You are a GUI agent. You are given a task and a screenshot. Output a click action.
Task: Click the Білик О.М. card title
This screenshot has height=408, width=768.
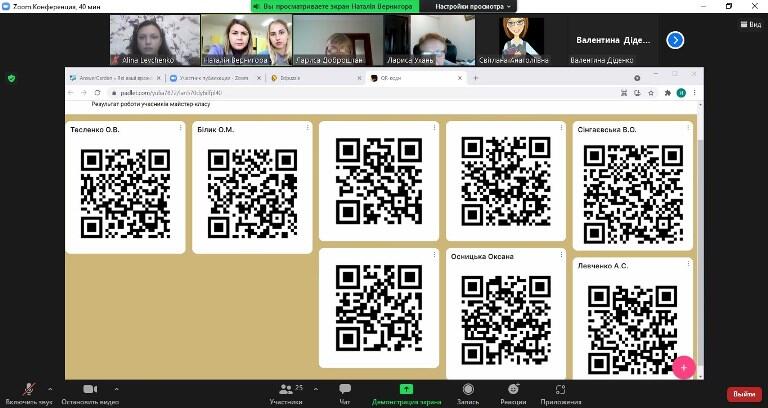(x=216, y=130)
